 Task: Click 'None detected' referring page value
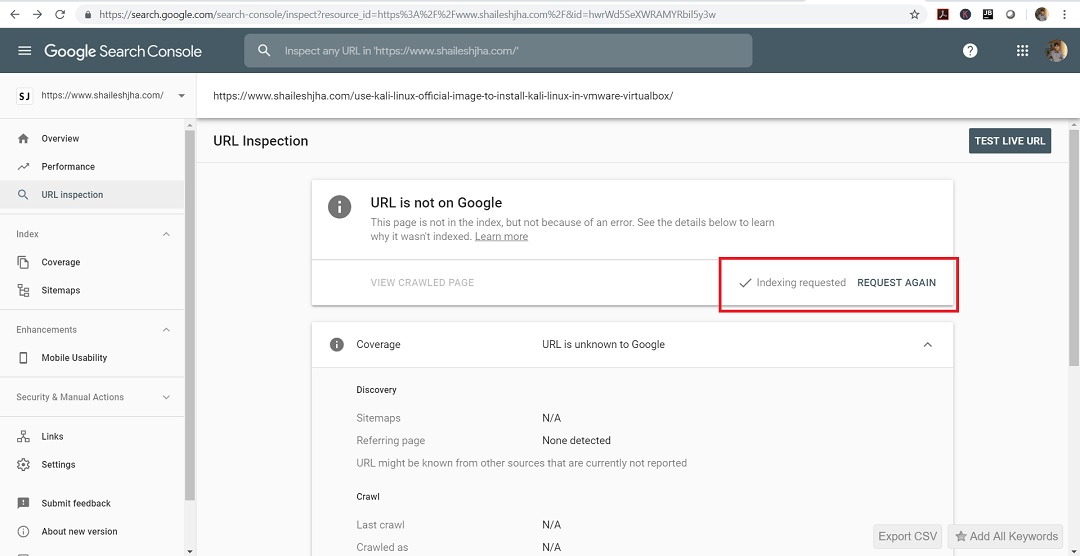[577, 441]
